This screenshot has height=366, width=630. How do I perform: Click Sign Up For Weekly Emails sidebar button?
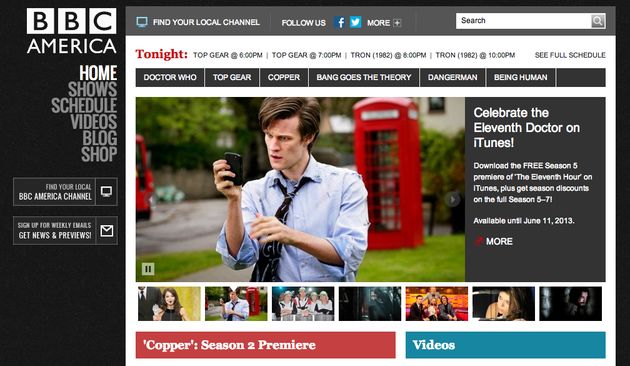[65, 231]
